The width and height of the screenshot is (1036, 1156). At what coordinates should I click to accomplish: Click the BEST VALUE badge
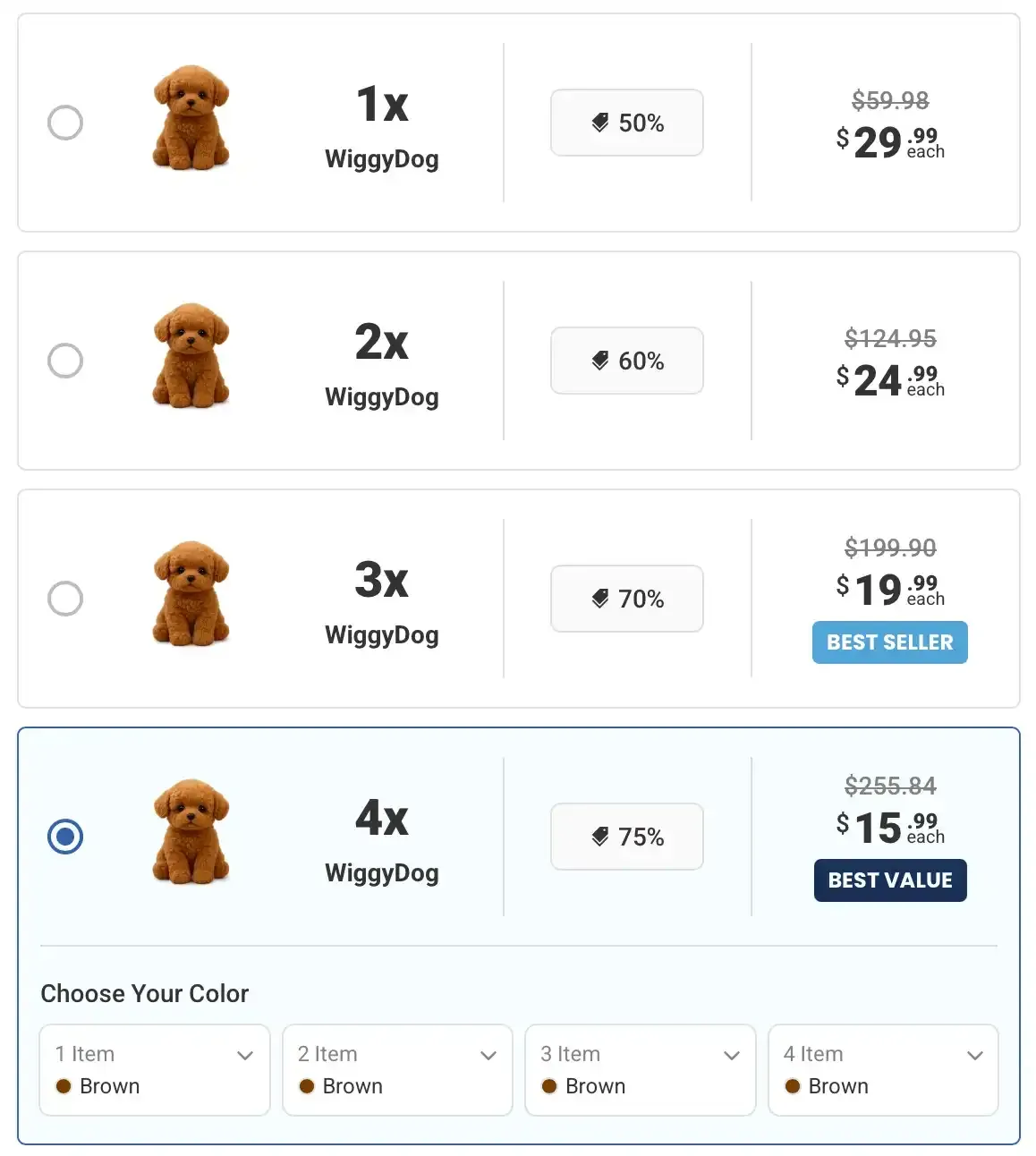(x=889, y=880)
